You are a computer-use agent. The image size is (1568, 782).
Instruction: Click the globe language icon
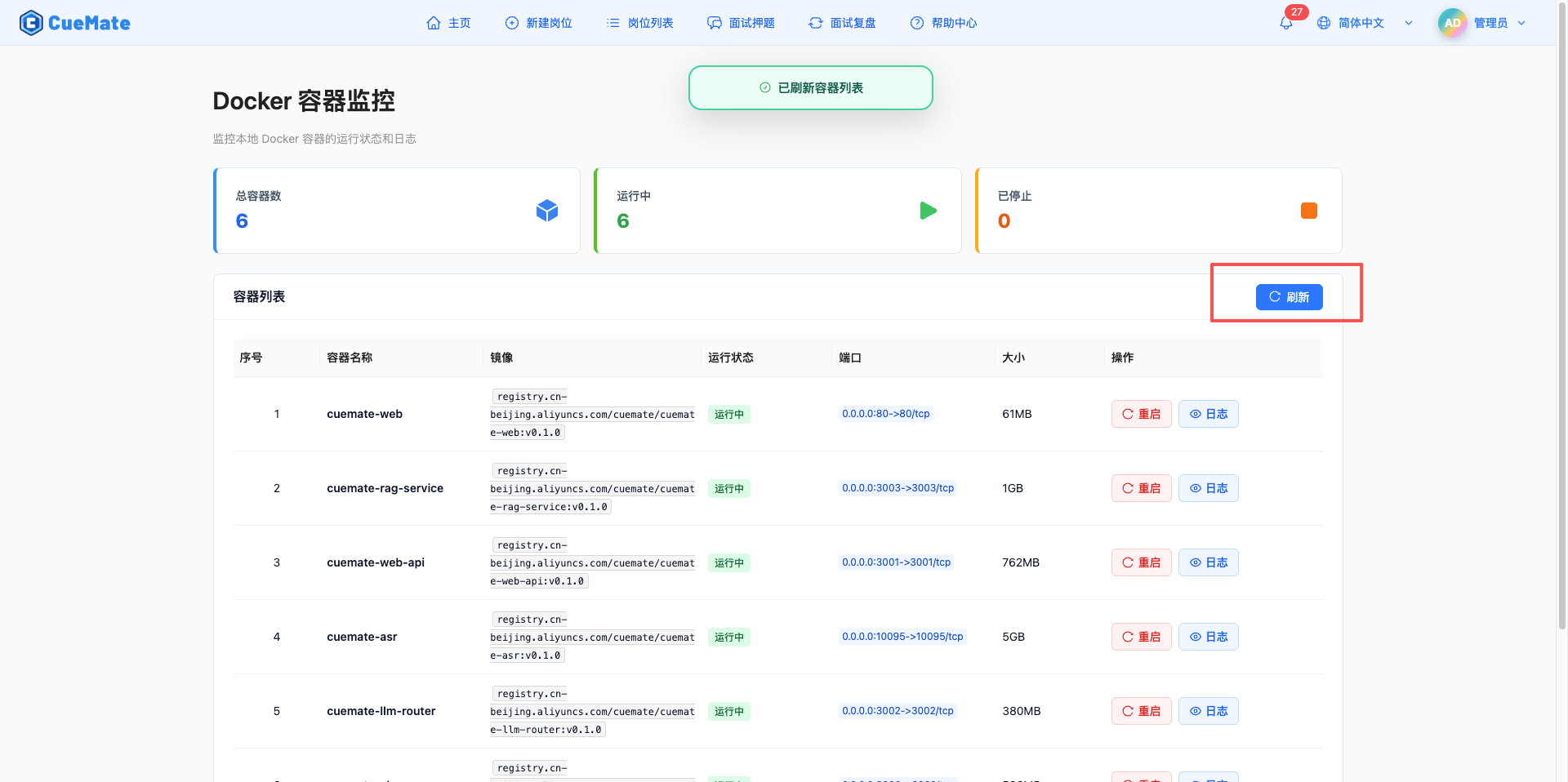pyautogui.click(x=1324, y=23)
